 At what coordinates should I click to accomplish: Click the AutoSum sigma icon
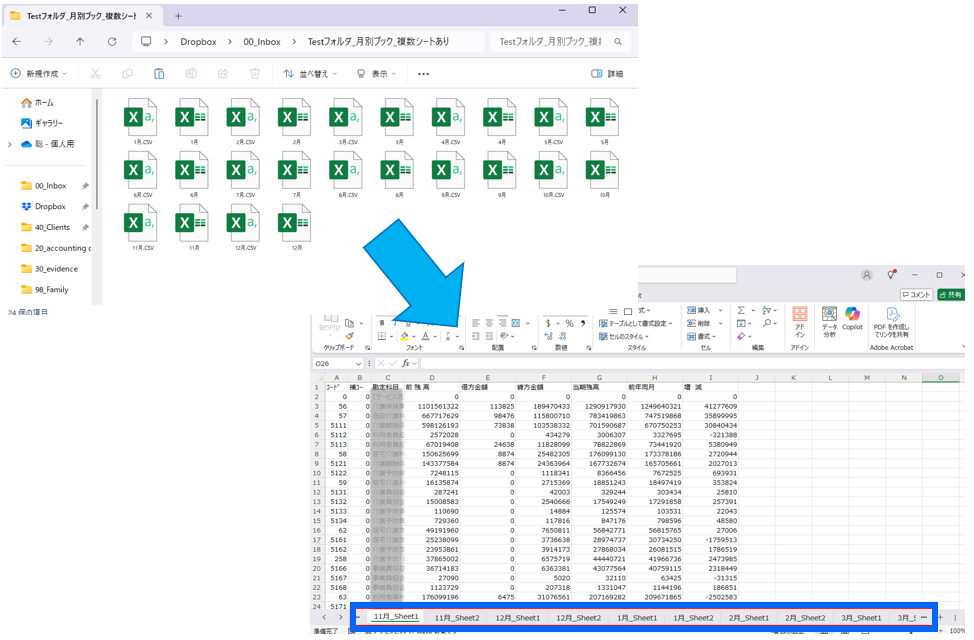(741, 310)
